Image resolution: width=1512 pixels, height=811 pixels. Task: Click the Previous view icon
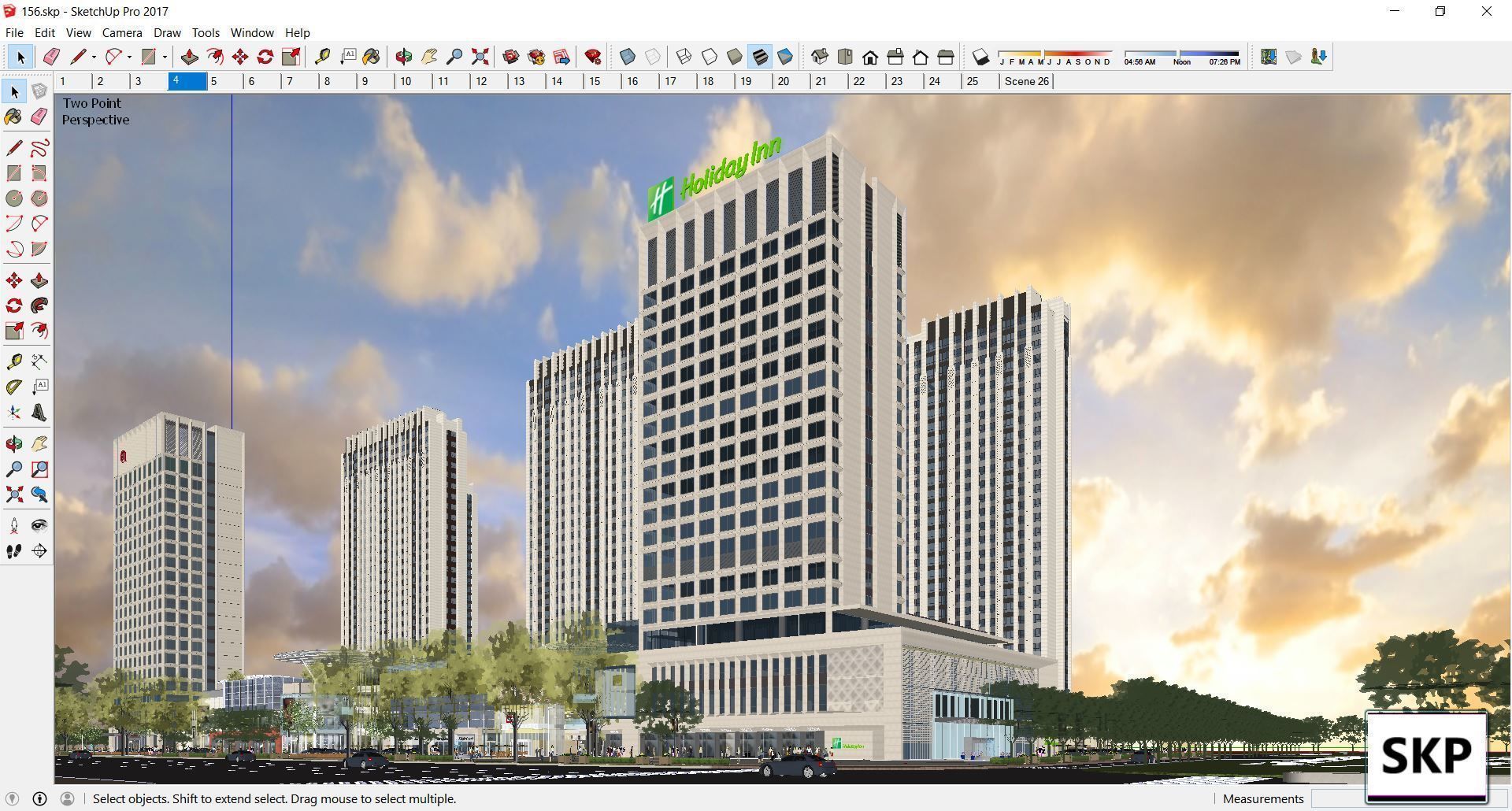[39, 494]
